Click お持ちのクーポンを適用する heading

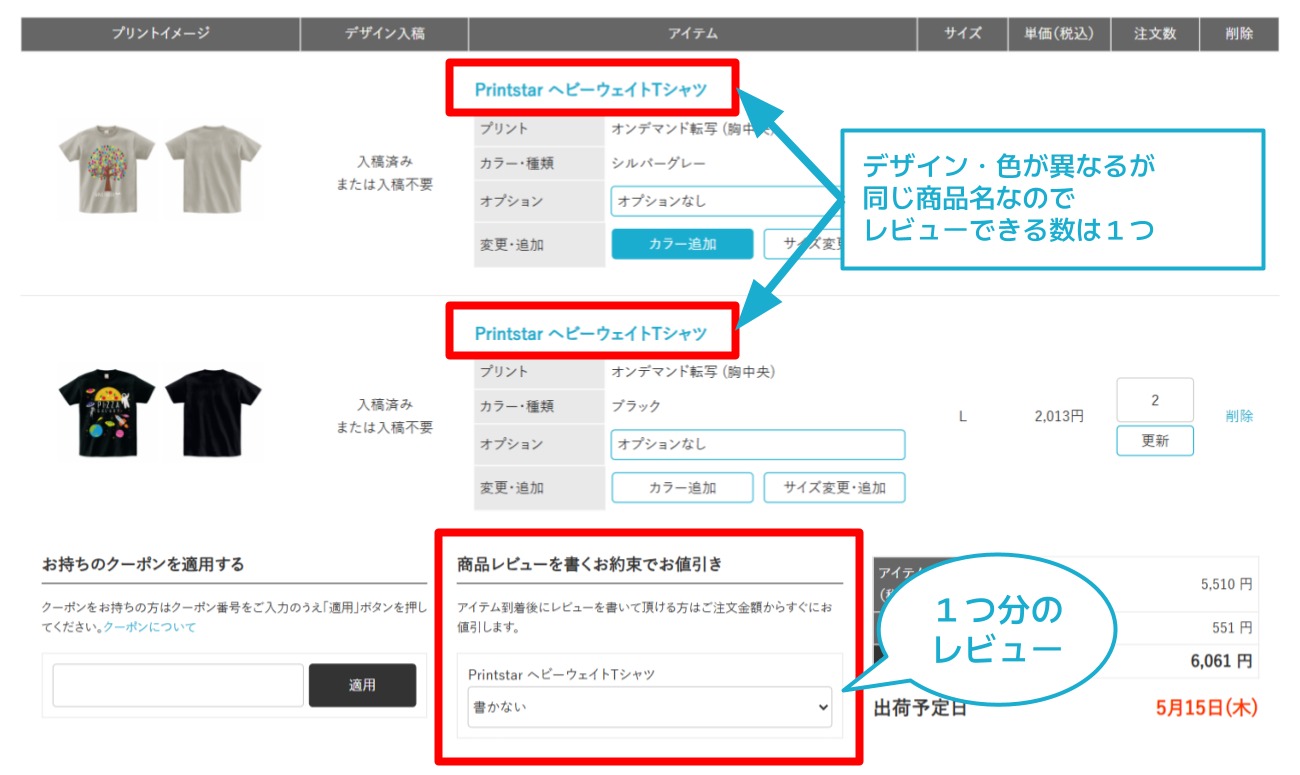pos(143,565)
